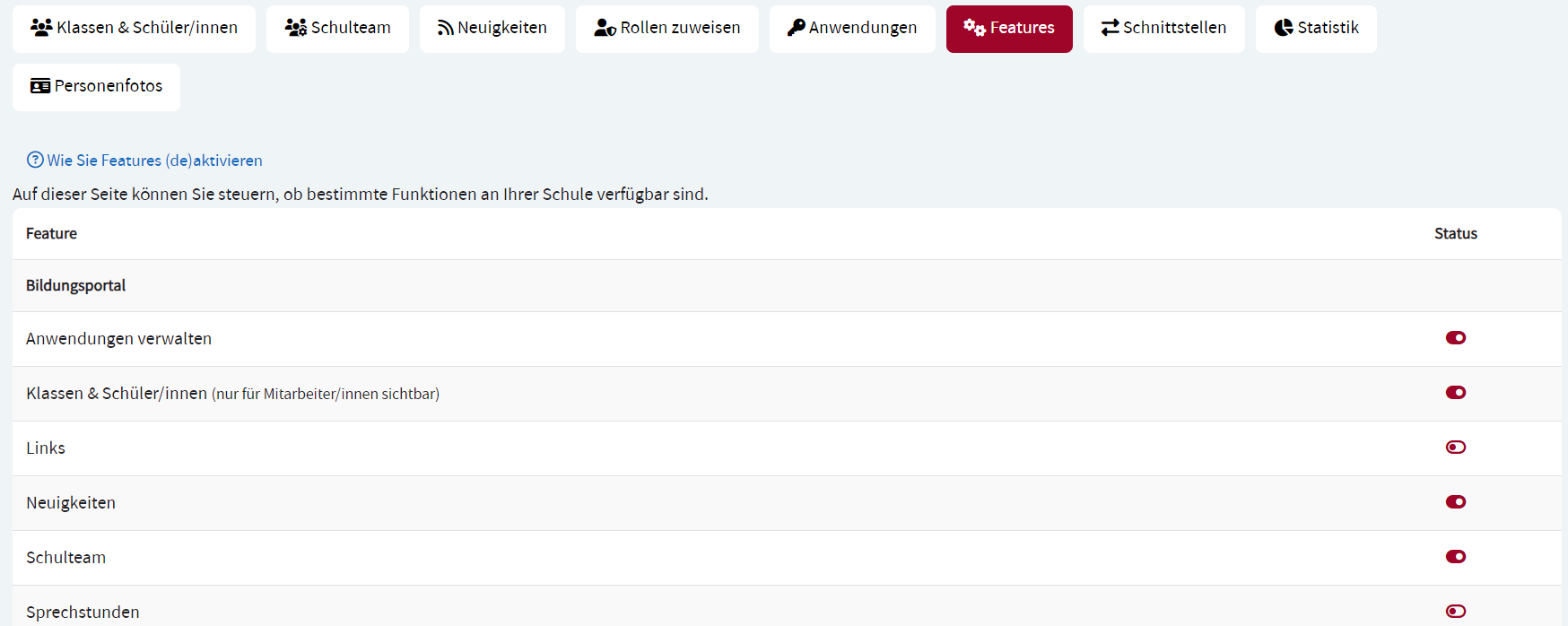Open the 'Wie Sie Features (de)aktivieren' help link
1568x626 pixels.
154,161
